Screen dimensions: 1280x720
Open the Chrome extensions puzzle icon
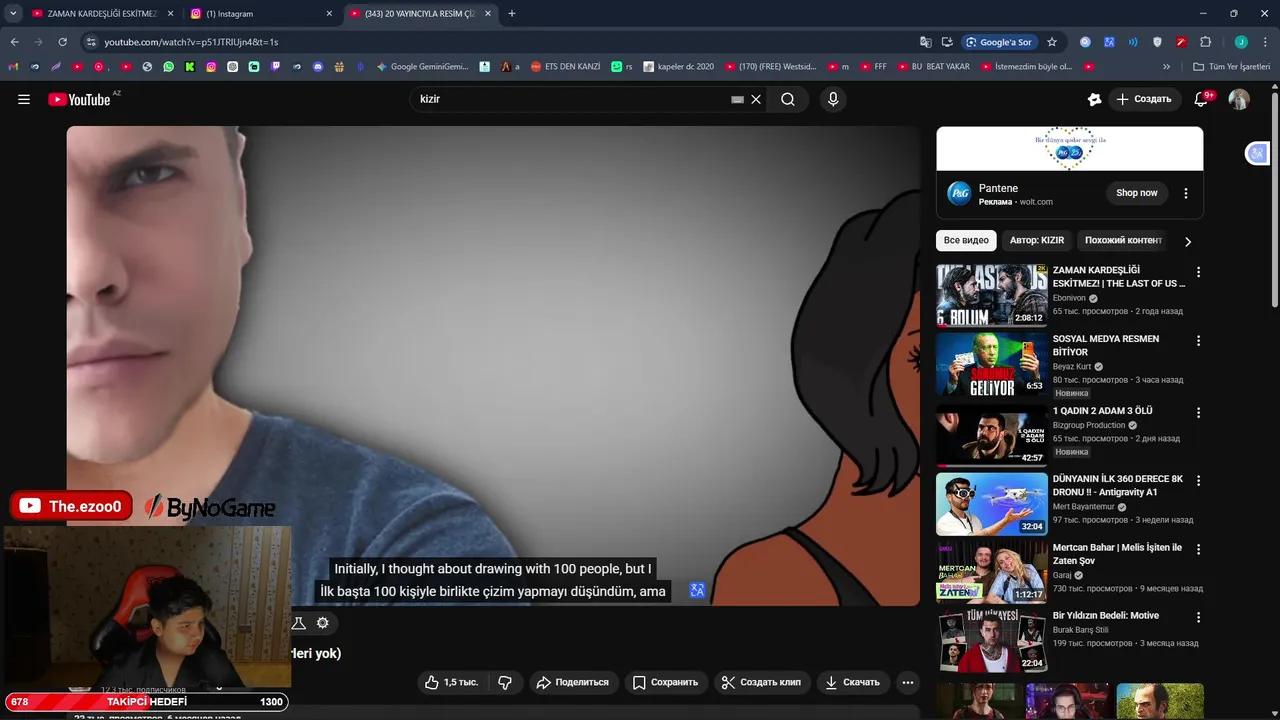tap(1205, 42)
